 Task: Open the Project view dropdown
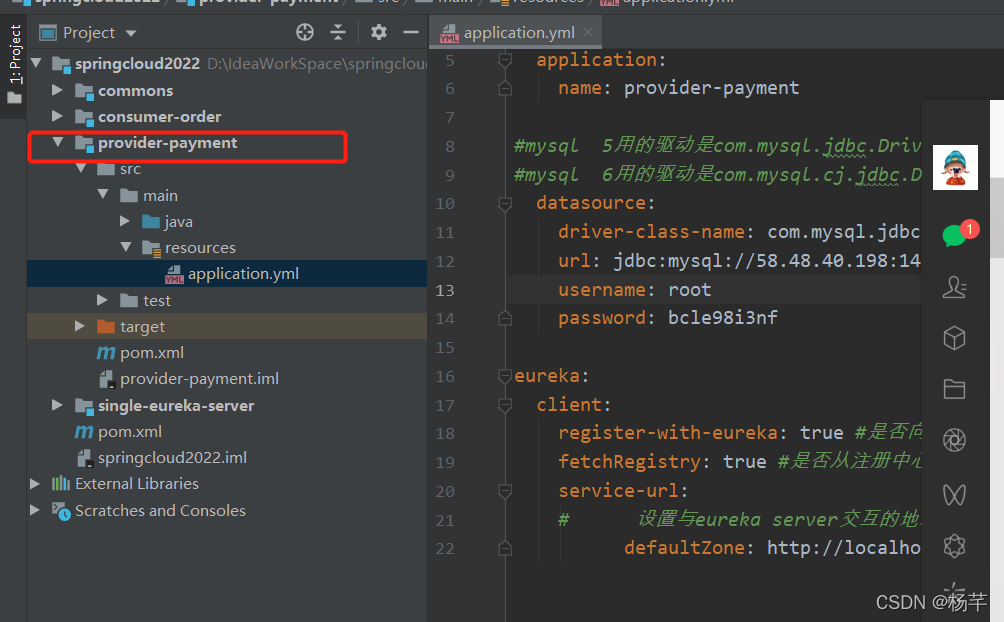point(131,33)
